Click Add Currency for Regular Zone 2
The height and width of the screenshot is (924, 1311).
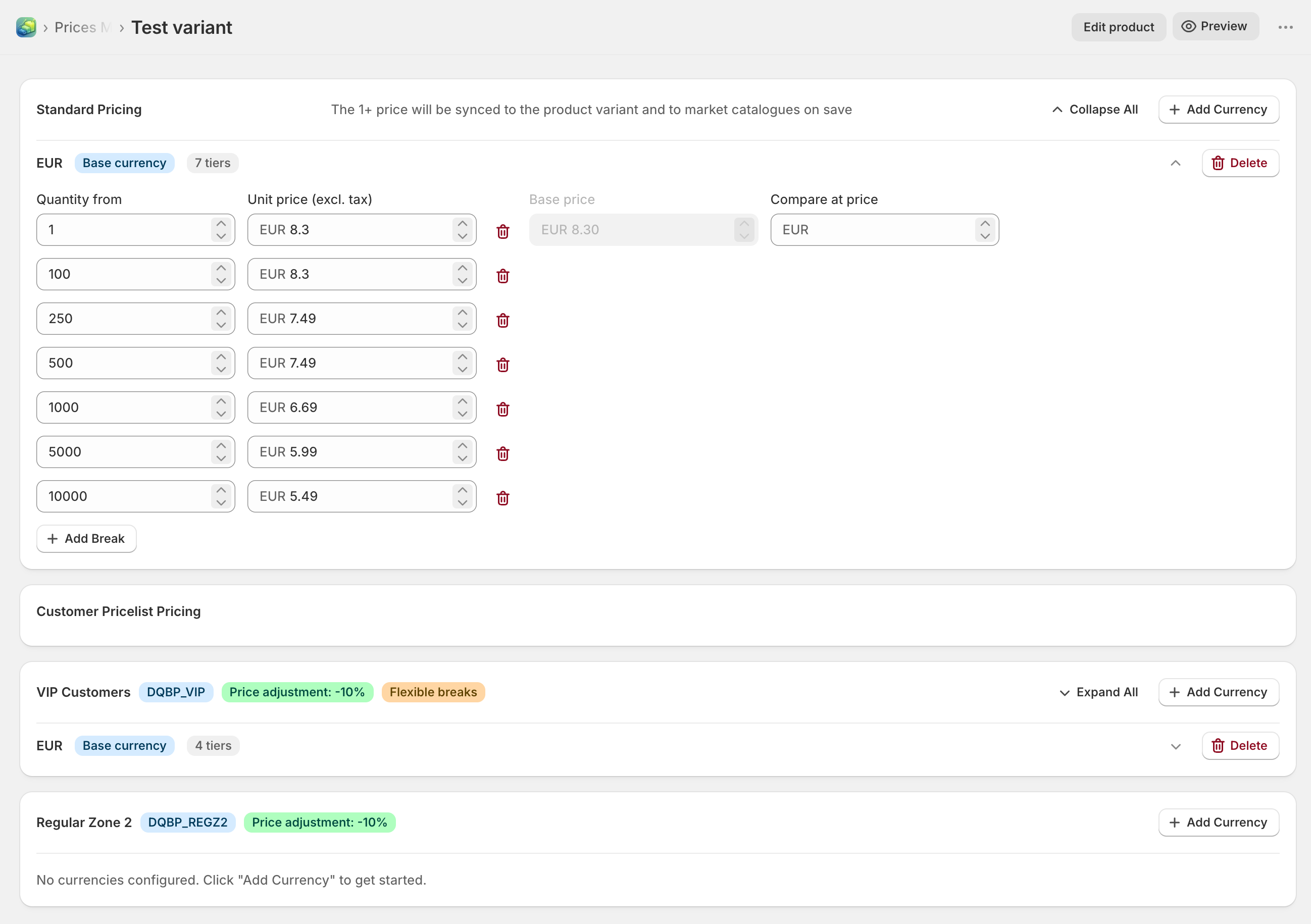(x=1219, y=823)
